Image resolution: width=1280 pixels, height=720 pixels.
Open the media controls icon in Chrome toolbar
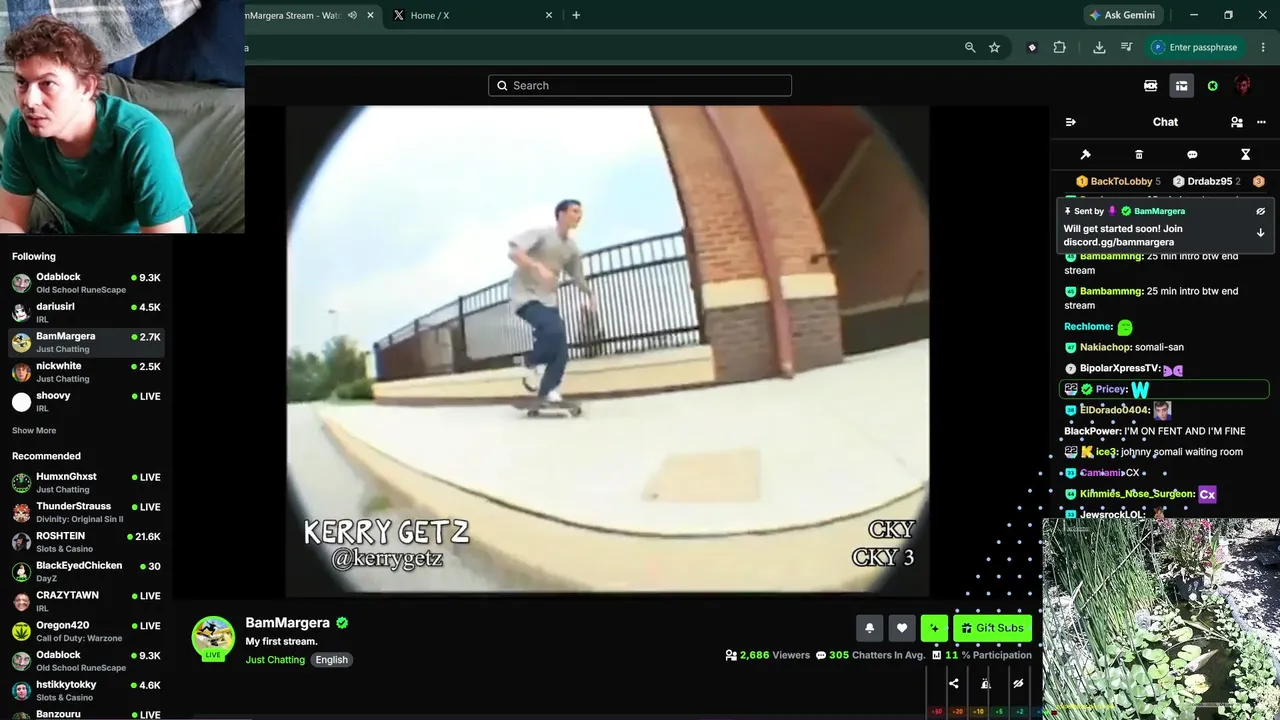point(1127,47)
